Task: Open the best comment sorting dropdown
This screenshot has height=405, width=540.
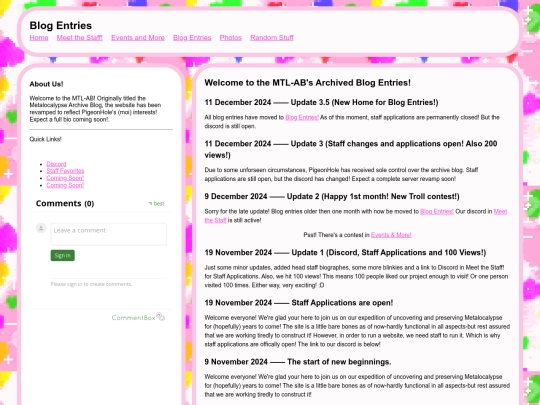Action: tap(156, 204)
